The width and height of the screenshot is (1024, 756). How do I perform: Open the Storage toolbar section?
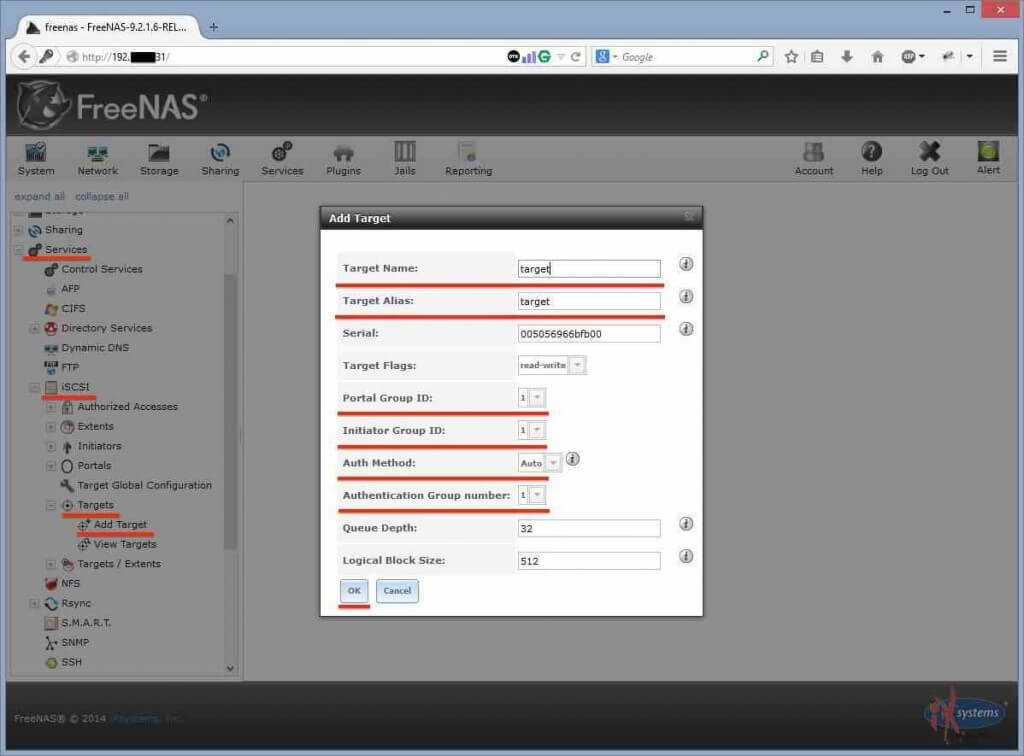point(159,159)
